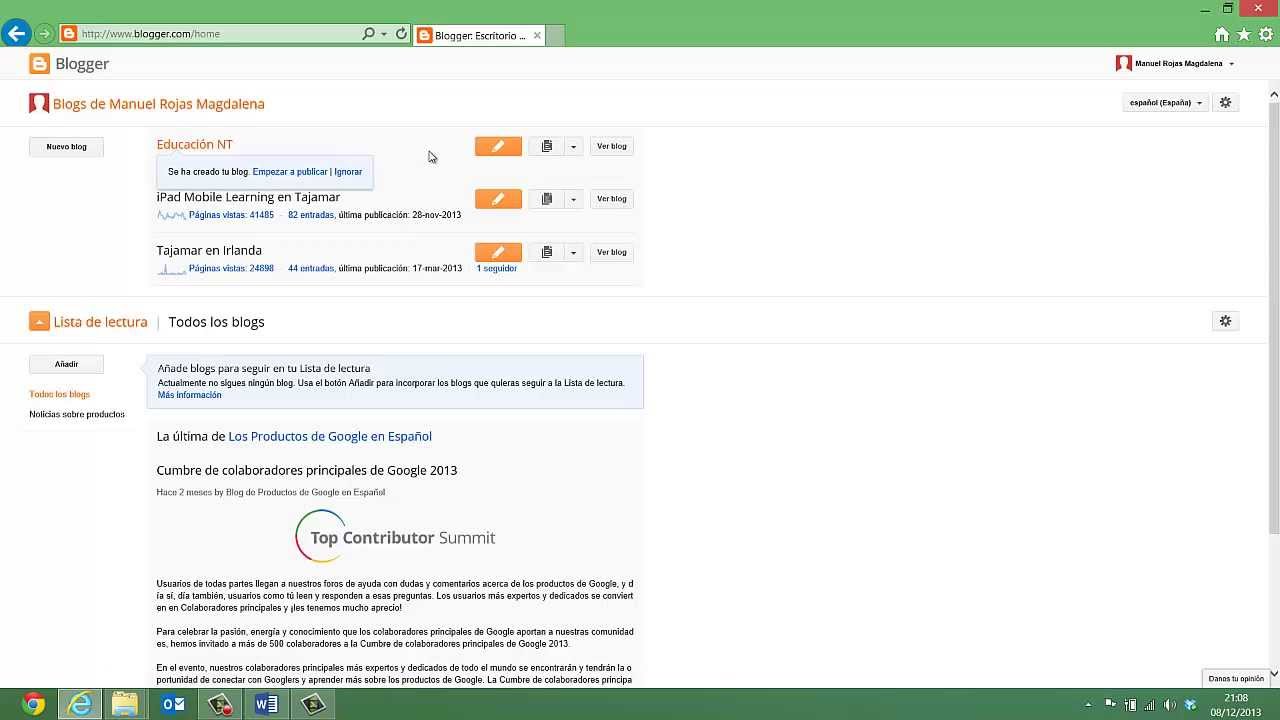Select Todos los blogs in sidebar
1280x720 pixels.
[59, 394]
